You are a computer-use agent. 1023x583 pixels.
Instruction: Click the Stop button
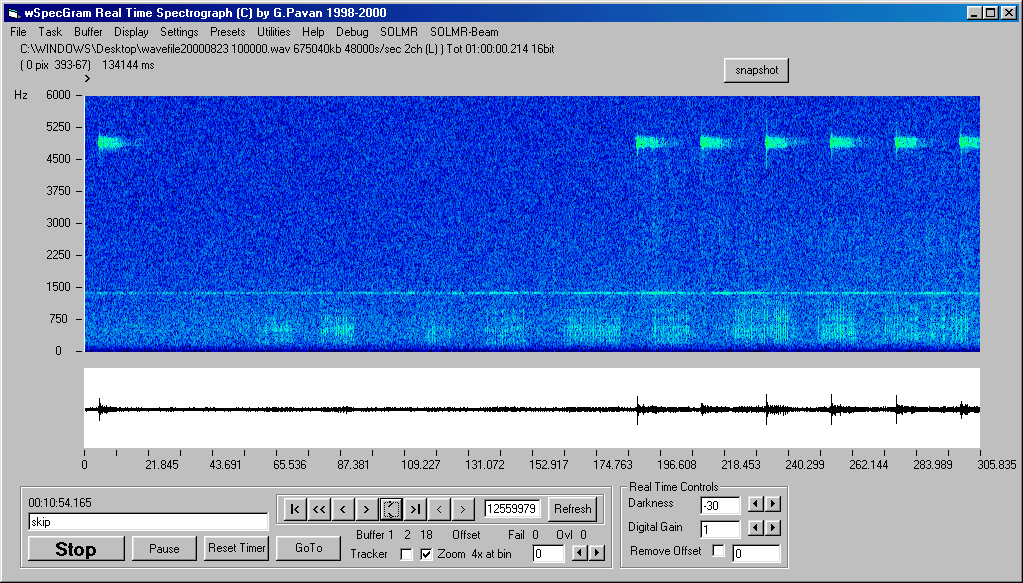(76, 549)
